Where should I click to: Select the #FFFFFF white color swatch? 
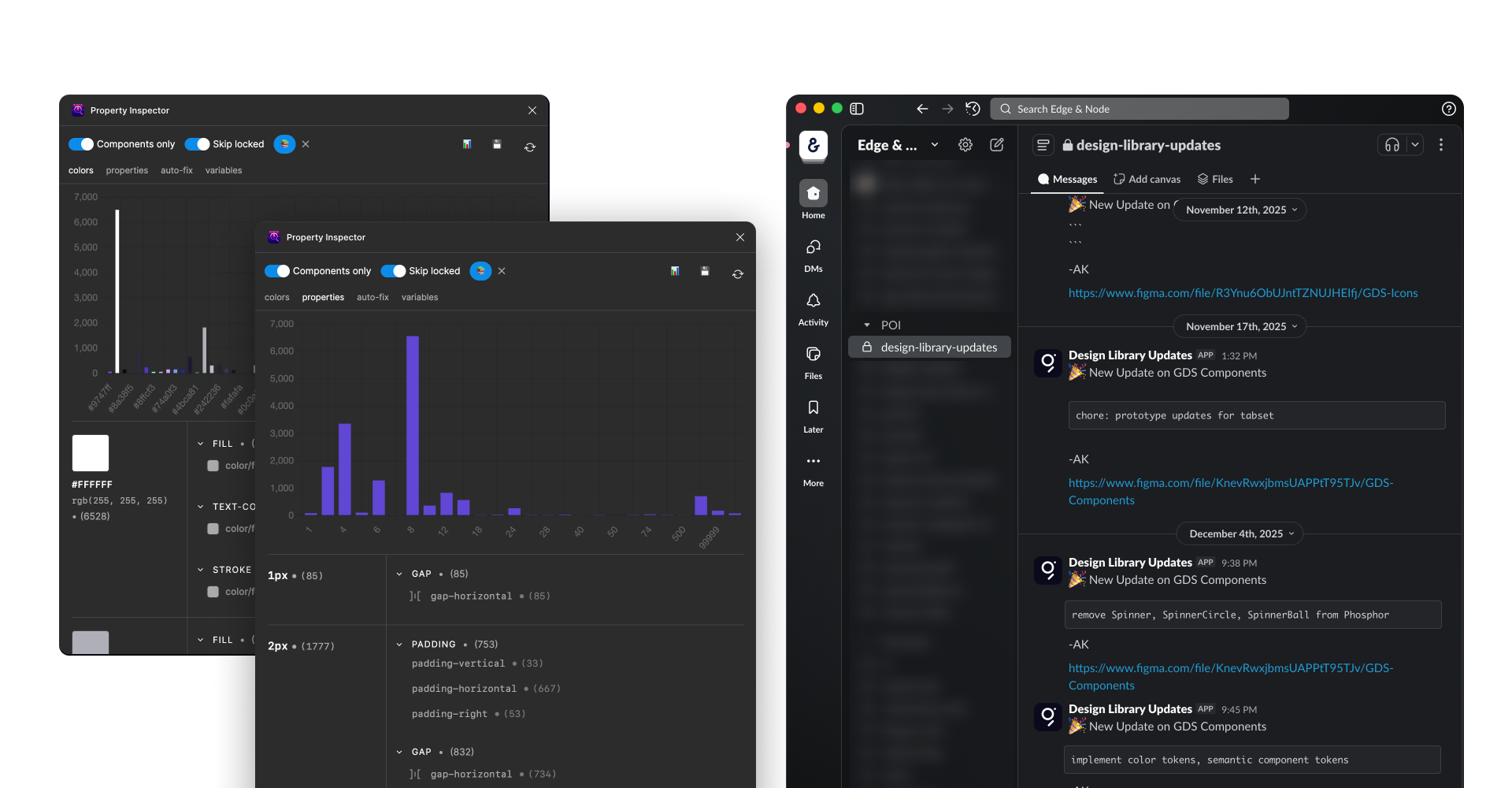91,453
